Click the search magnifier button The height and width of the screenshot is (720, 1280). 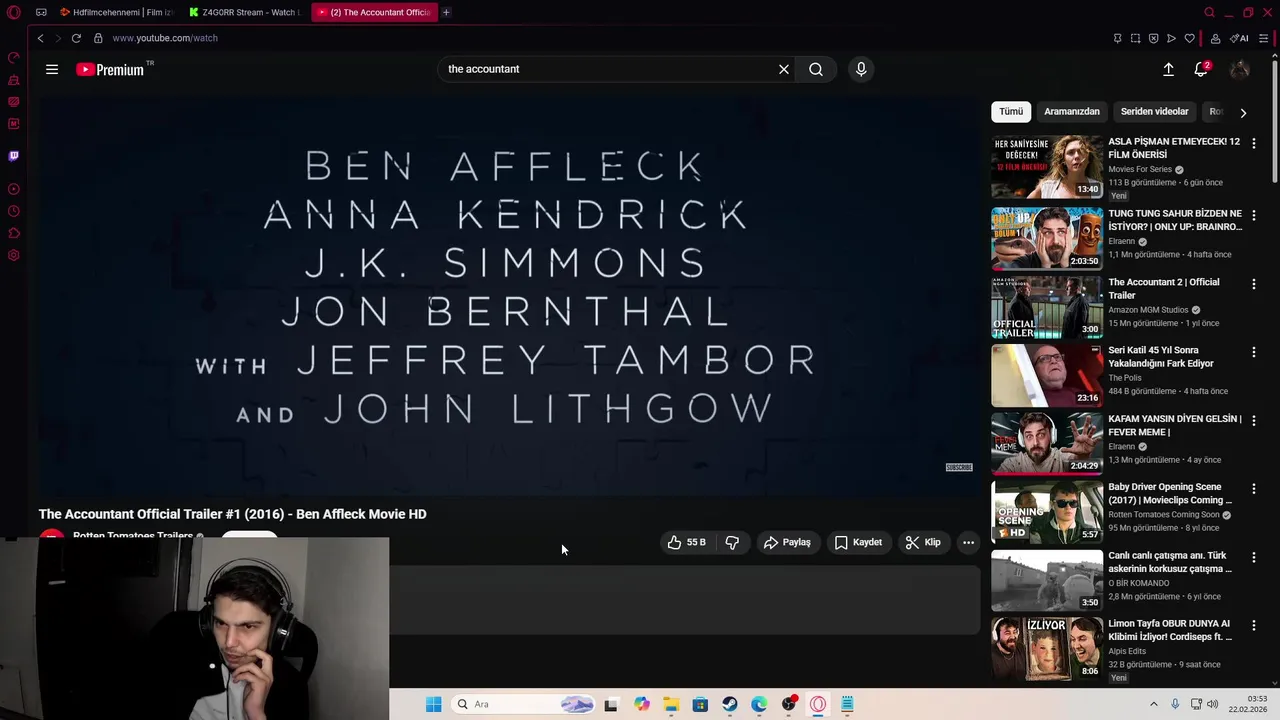click(816, 69)
